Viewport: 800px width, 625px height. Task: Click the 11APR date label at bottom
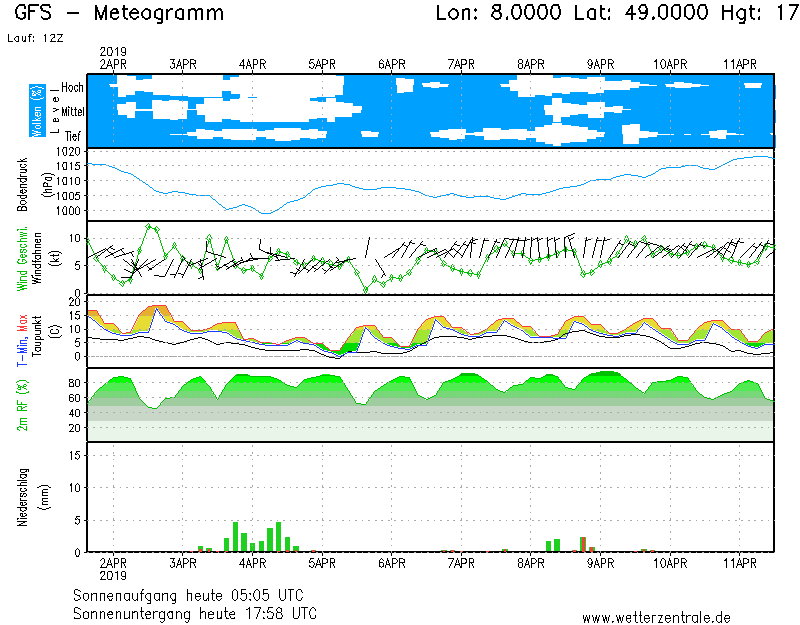tap(739, 562)
